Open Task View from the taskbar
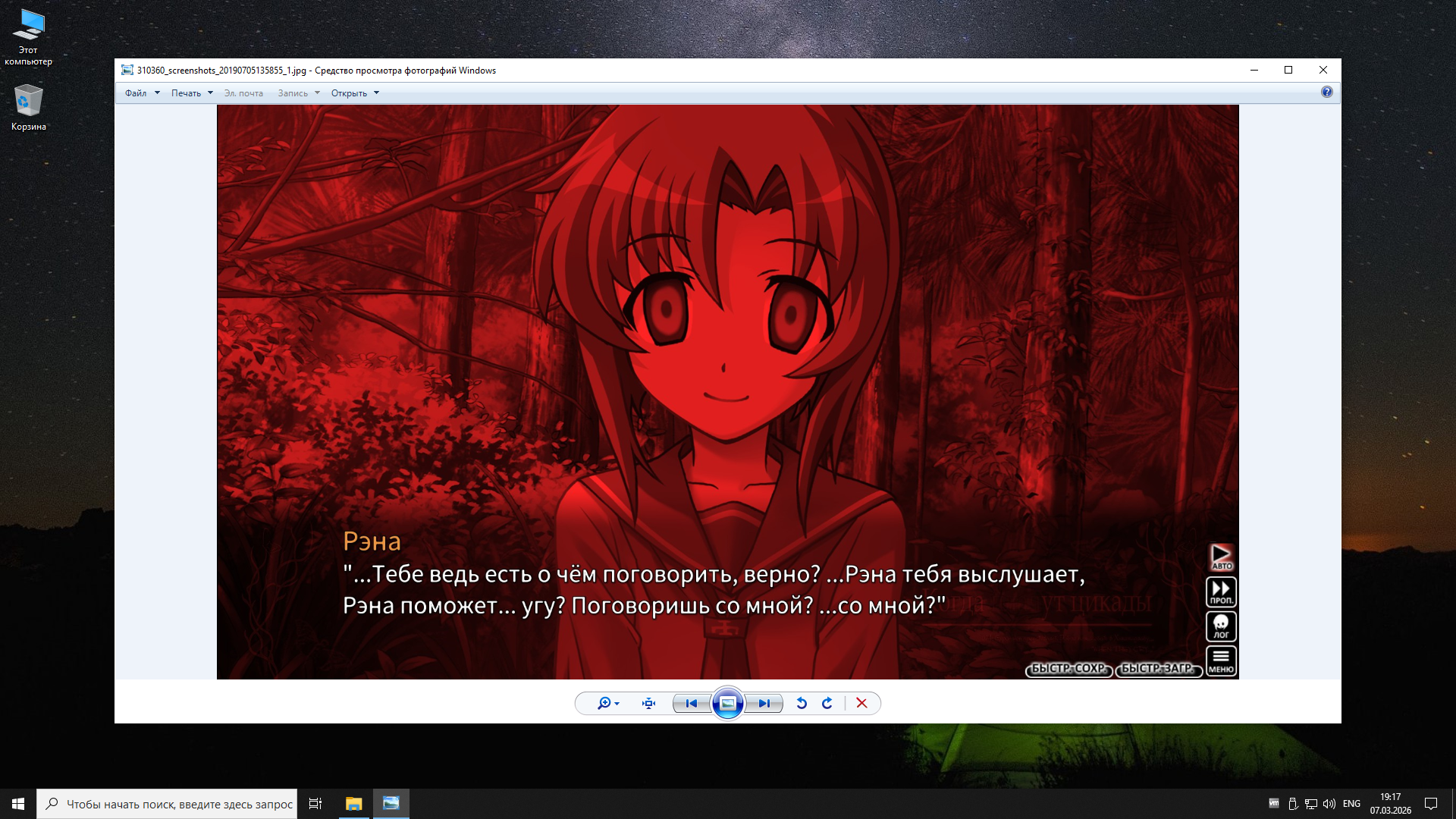Screen dimensions: 1456x819 pos(315,804)
